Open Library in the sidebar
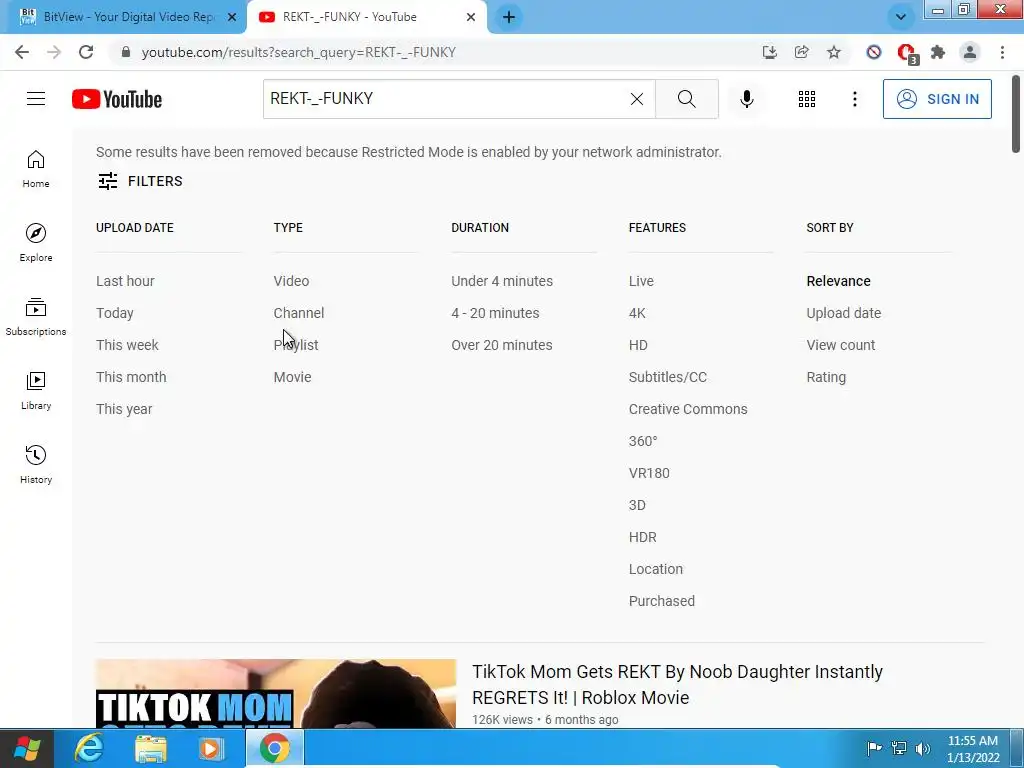Image resolution: width=1024 pixels, height=768 pixels. [x=36, y=391]
